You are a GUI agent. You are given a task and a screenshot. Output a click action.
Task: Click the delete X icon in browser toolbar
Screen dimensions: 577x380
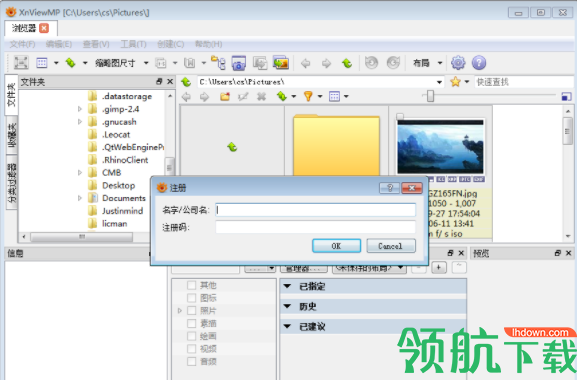click(x=261, y=97)
